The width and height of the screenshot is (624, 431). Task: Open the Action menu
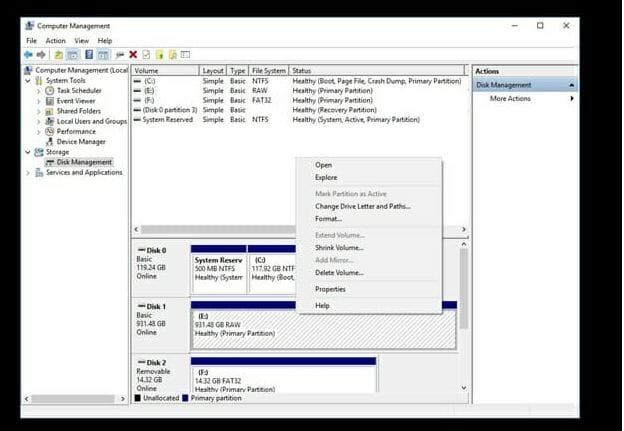55,41
